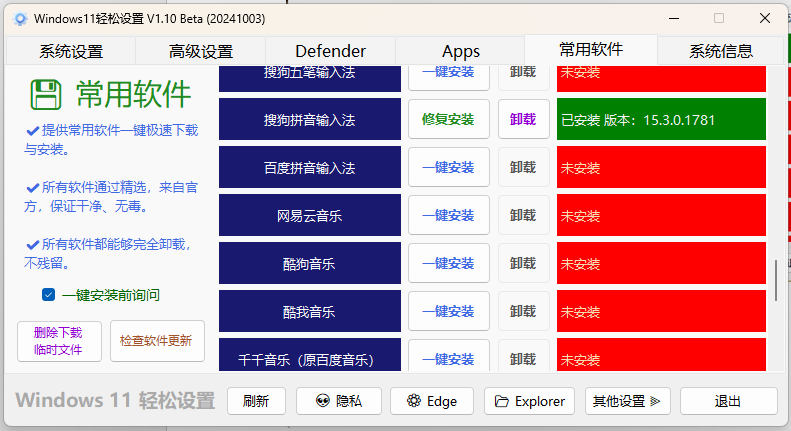This screenshot has height=431, width=791.
Task: Select the Defender tab
Action: 330,51
